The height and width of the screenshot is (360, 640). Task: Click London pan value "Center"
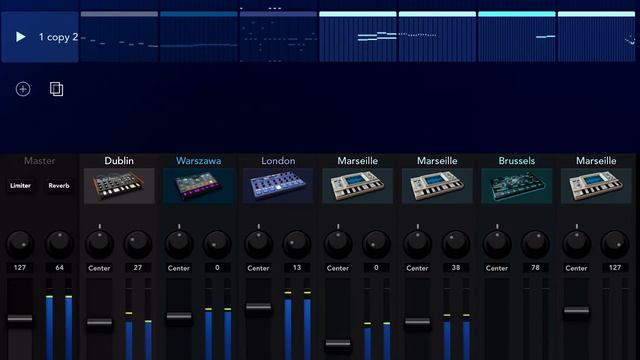(x=258, y=268)
